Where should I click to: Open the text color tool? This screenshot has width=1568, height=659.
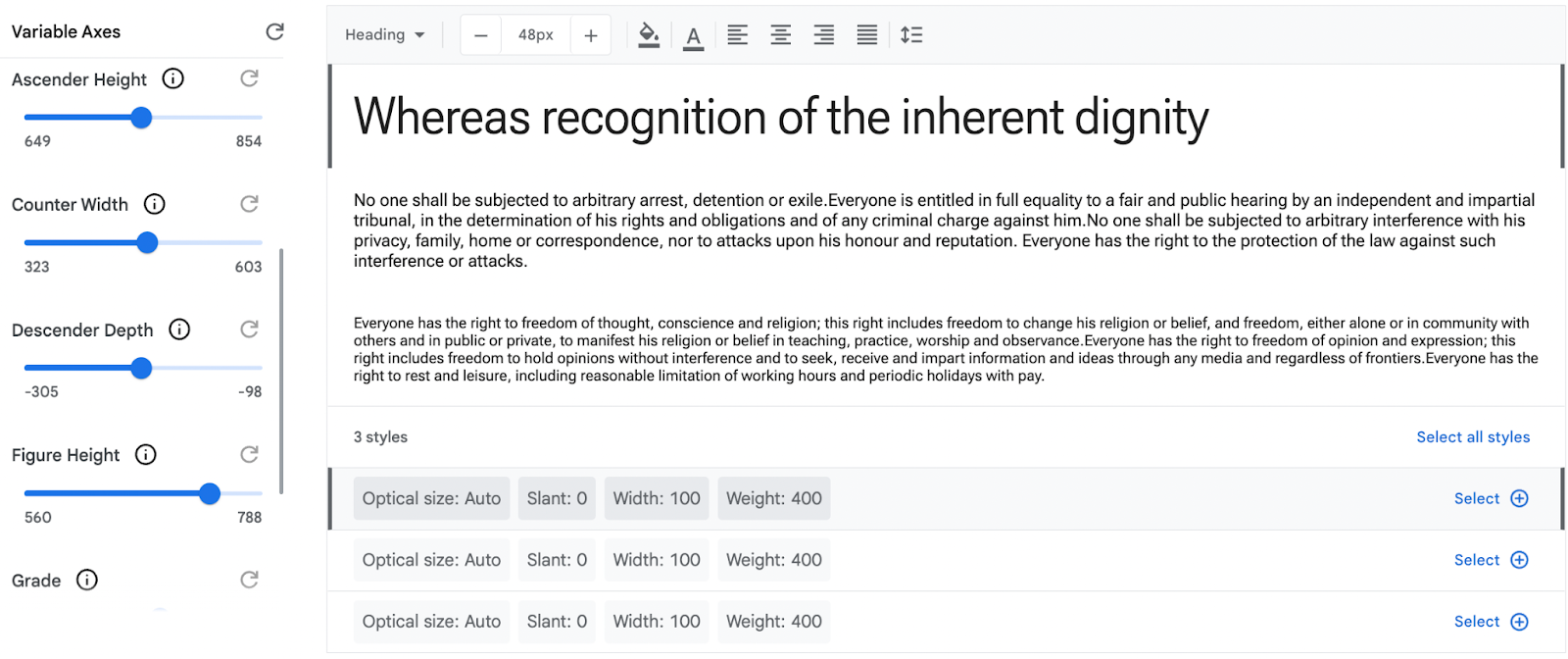pyautogui.click(x=694, y=36)
